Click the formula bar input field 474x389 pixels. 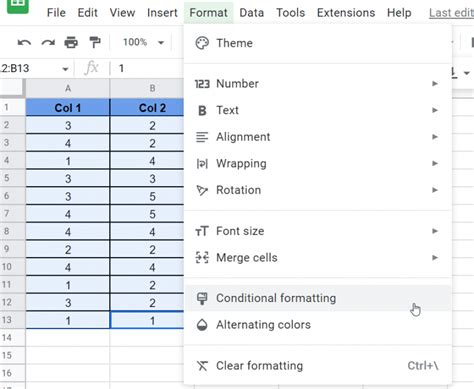pos(148,68)
